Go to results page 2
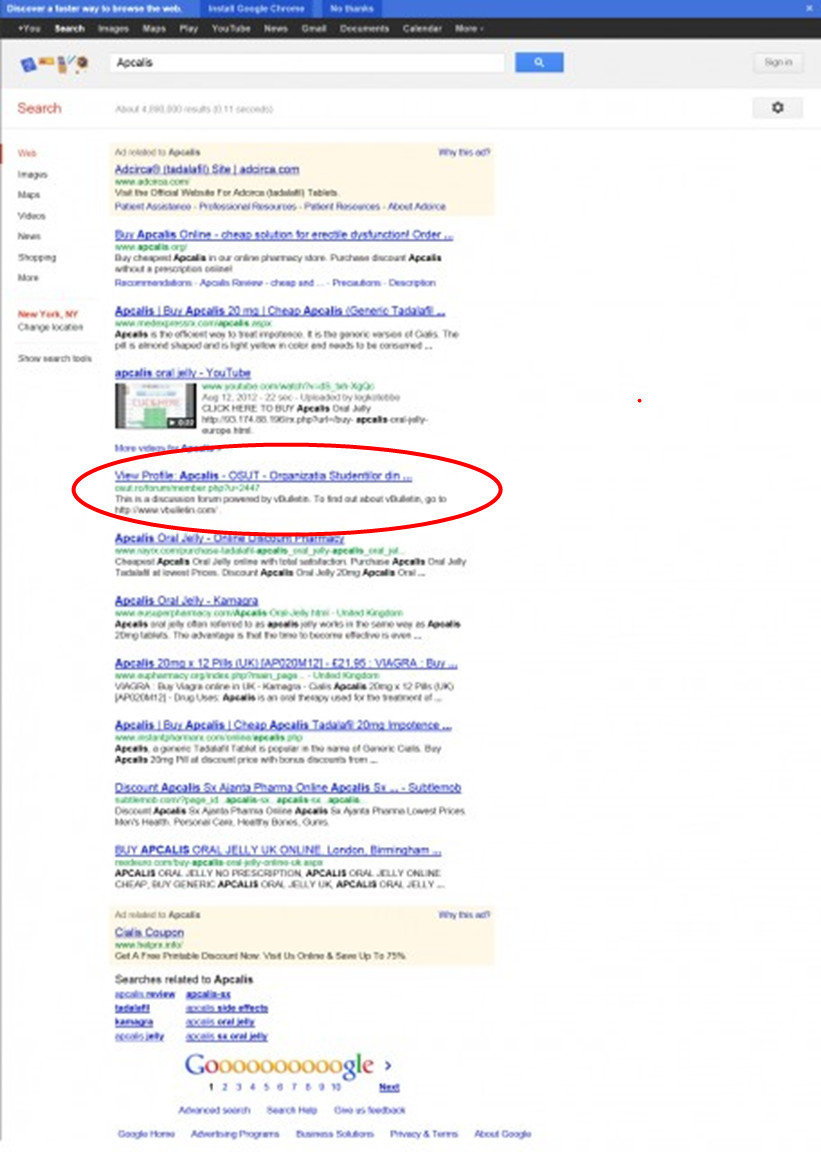The width and height of the screenshot is (821, 1152). tap(225, 1087)
